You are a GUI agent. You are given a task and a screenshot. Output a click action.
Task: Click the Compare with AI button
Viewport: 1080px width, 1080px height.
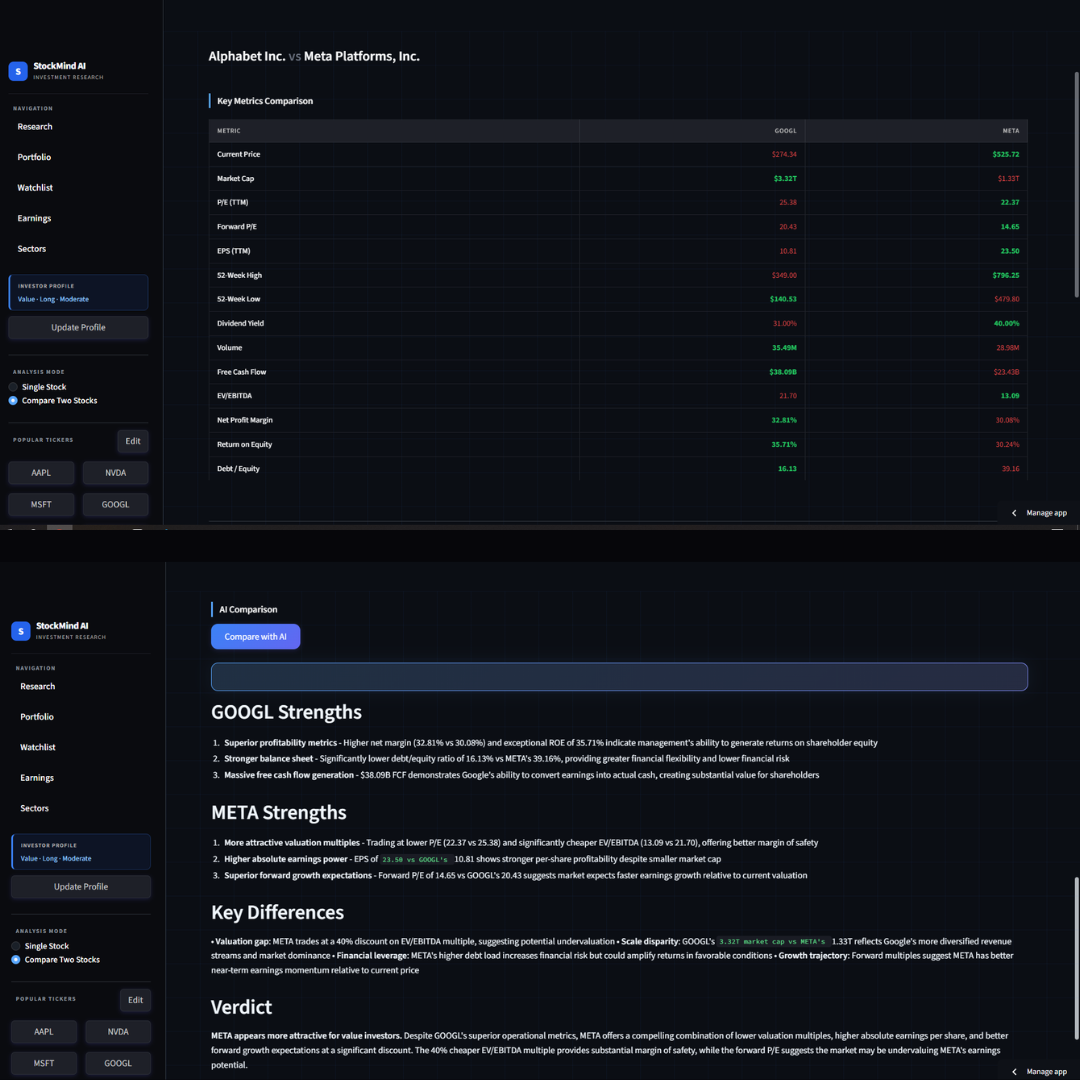pos(255,636)
